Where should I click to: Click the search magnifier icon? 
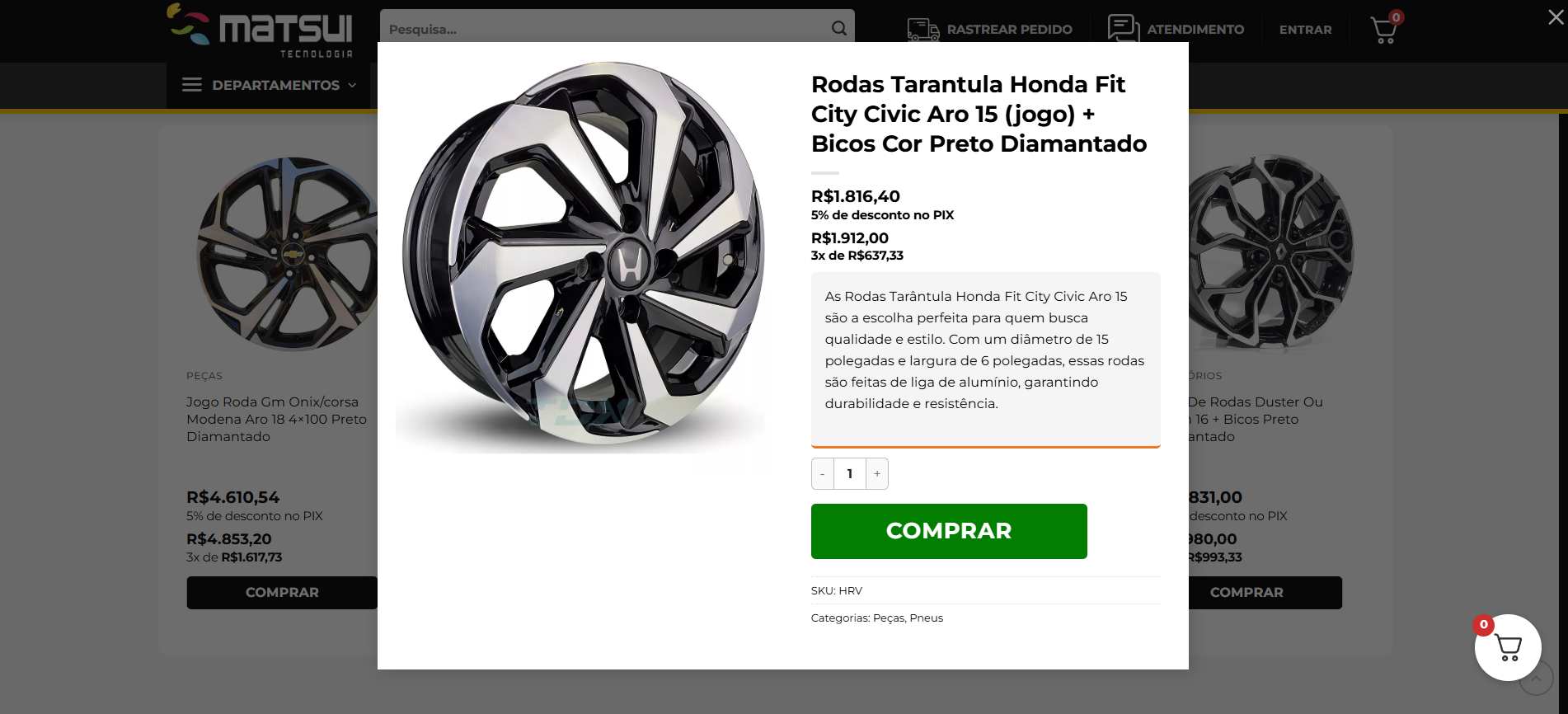838,29
